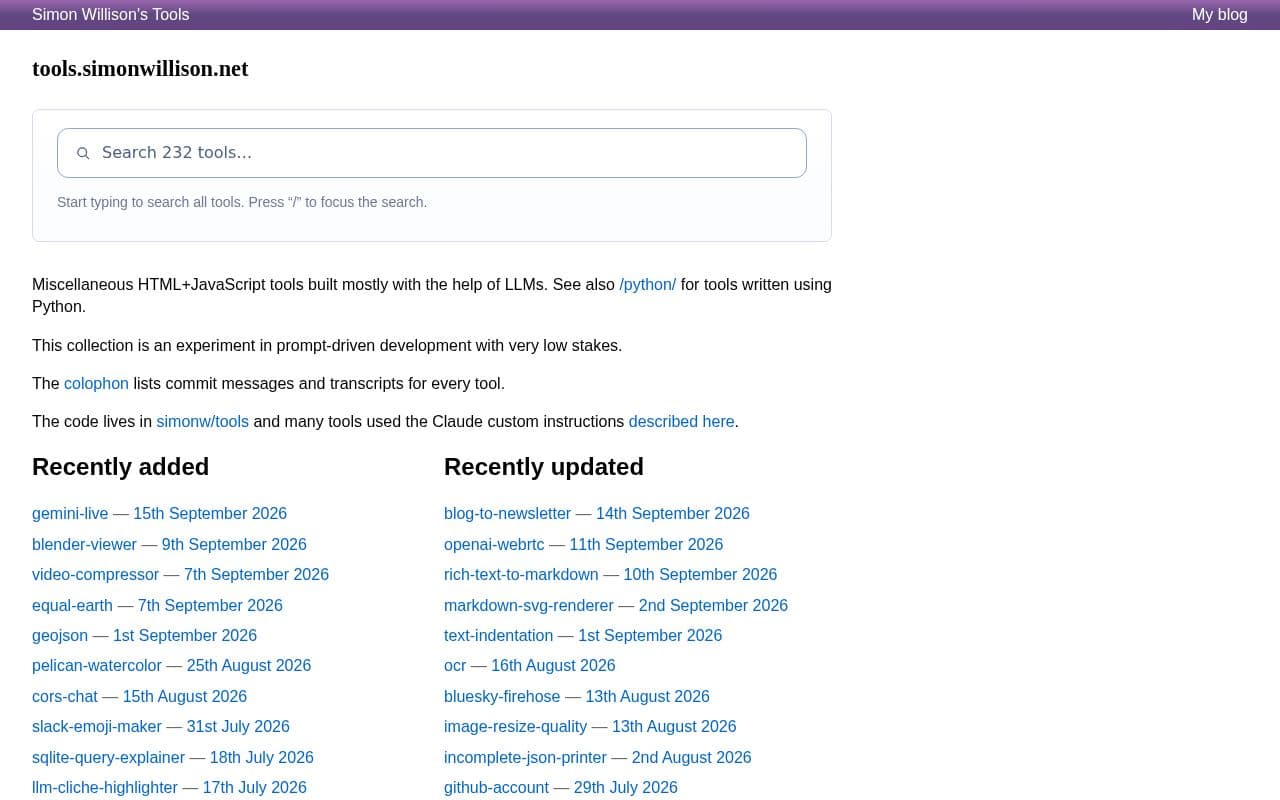Open the text-indentation tool

point(498,635)
